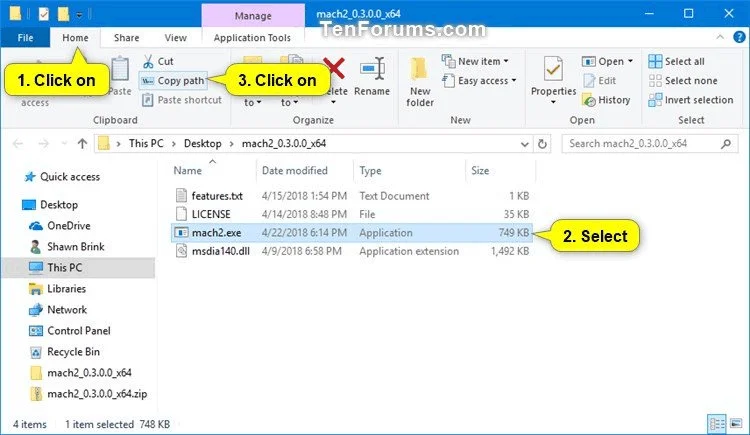Click the title bar properties checkmark icon
Viewport: 750px width, 435px height.
[x=44, y=14]
